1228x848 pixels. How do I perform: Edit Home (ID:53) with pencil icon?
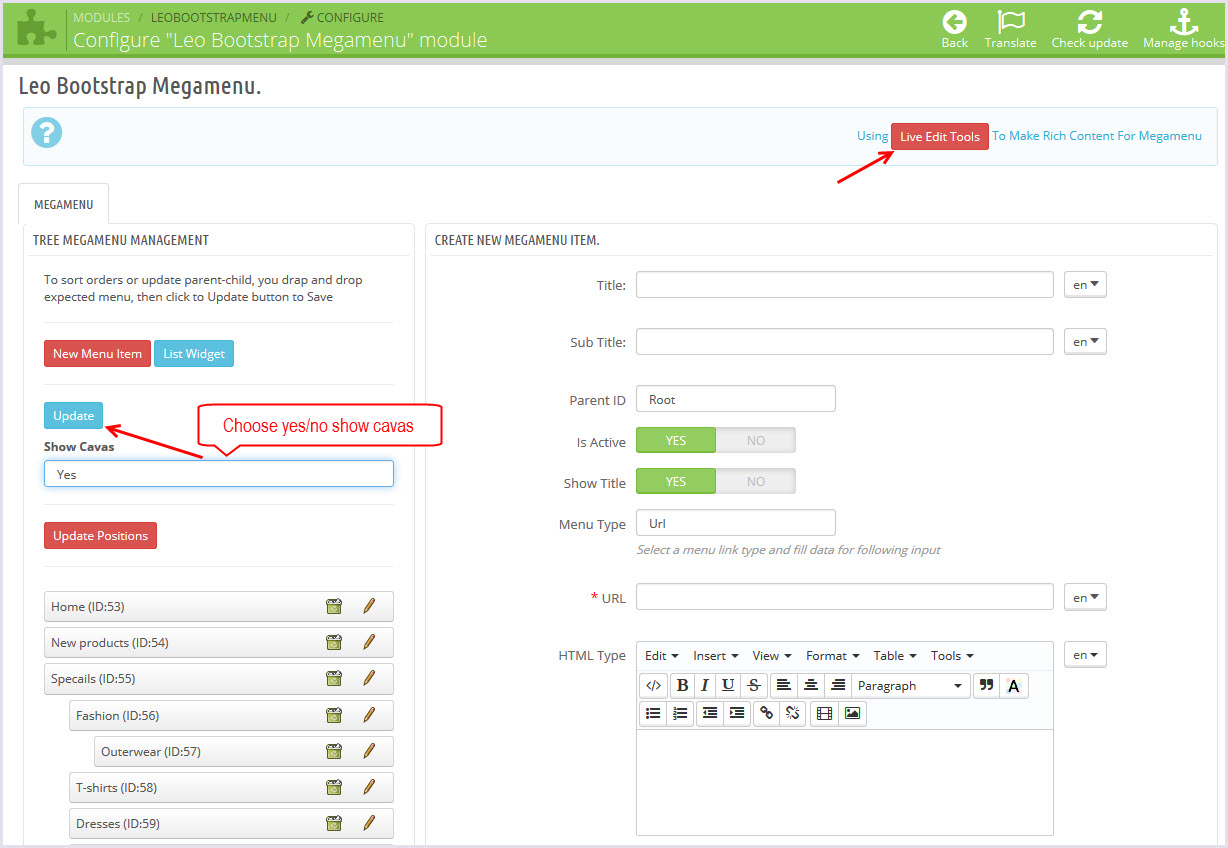click(x=368, y=606)
